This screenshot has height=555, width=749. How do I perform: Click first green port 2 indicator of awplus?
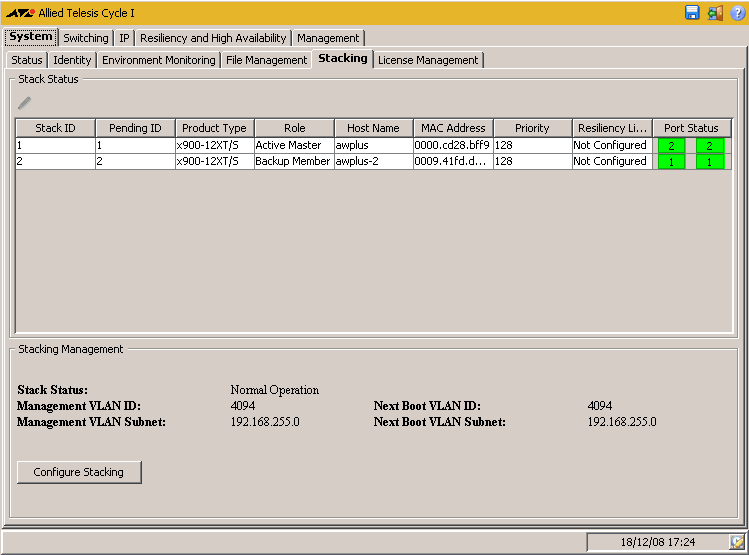[671, 146]
